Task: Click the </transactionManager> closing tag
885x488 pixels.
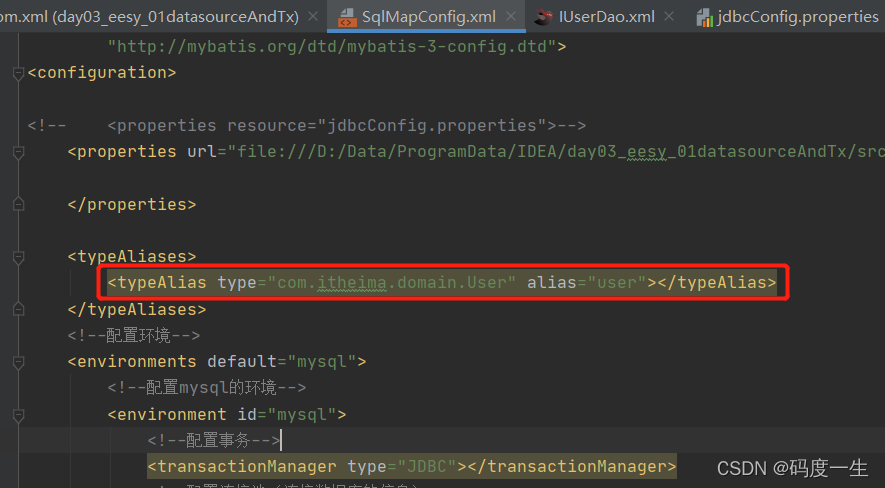Action: [x=572, y=467]
